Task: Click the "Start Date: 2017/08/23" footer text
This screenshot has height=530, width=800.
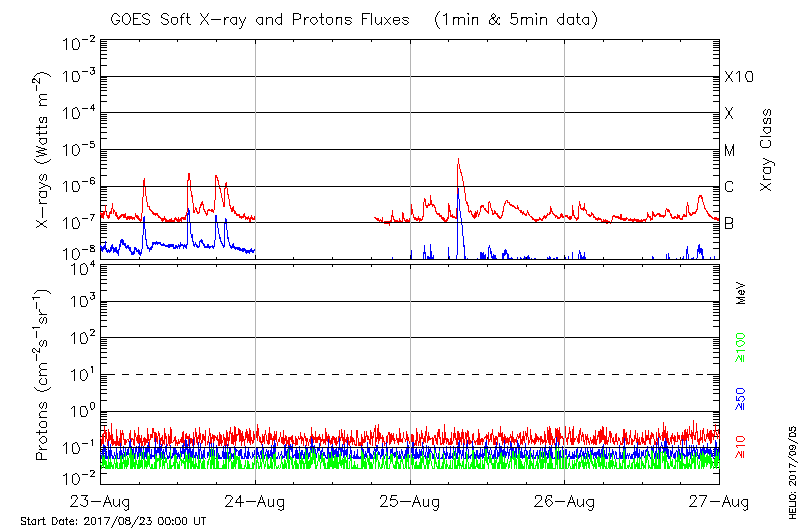Action: (113, 521)
